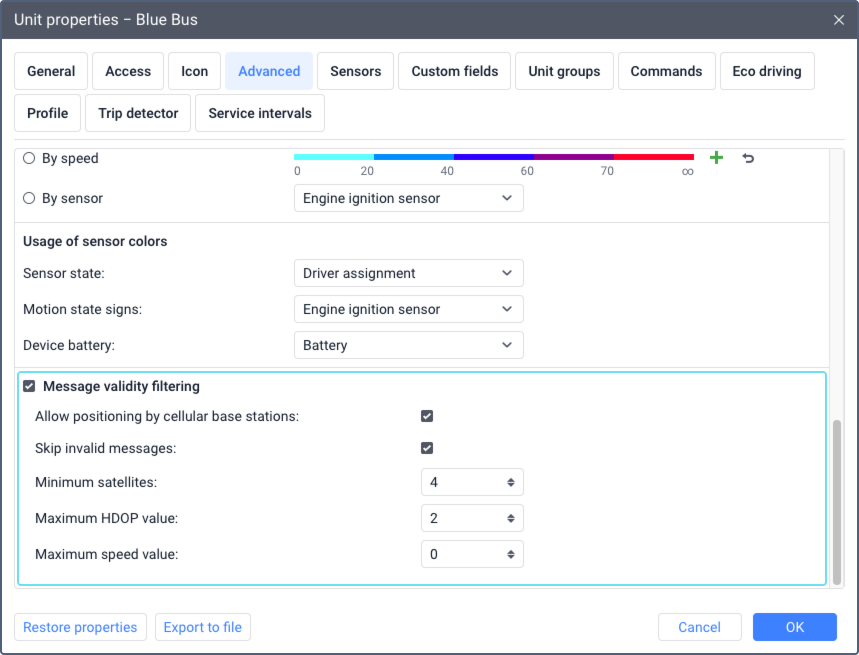Click the Minimum satellites spinner arrows
Screen dimensions: 859x655
click(x=511, y=482)
